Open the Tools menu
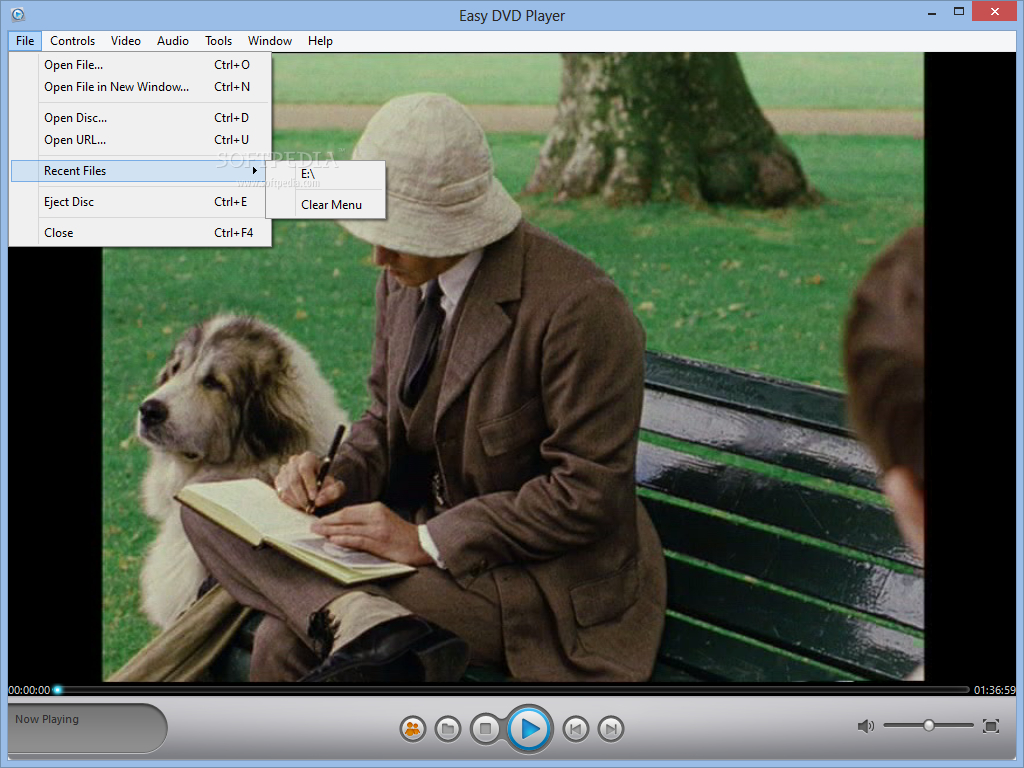 click(218, 40)
